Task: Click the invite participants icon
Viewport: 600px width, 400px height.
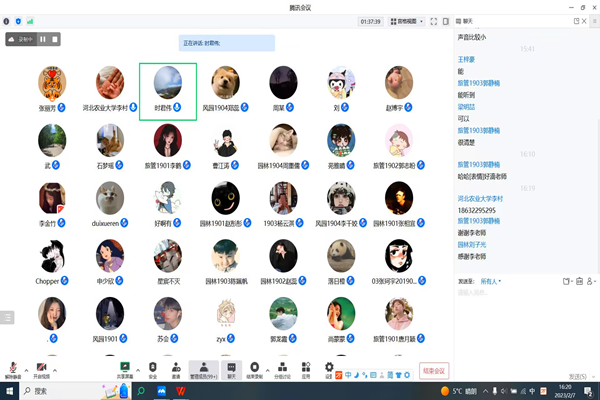Action: tap(176, 366)
